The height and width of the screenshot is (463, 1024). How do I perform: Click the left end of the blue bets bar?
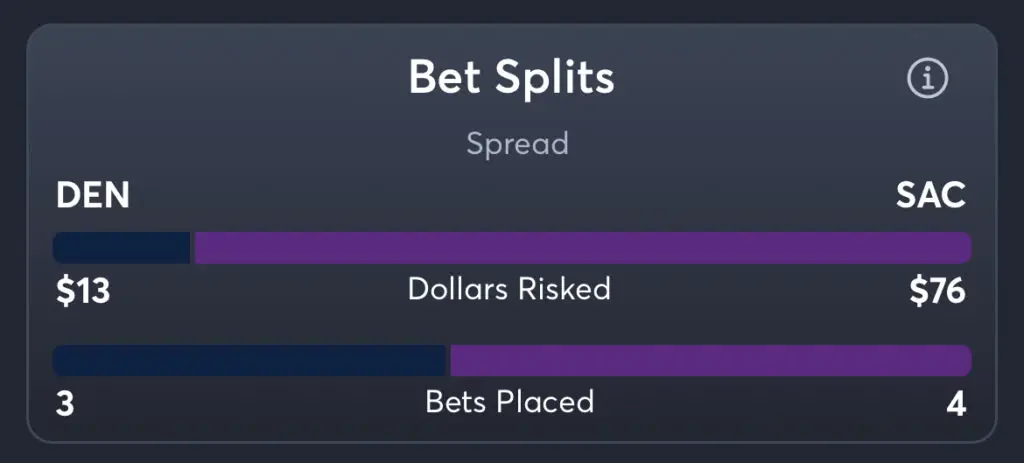click(61, 360)
